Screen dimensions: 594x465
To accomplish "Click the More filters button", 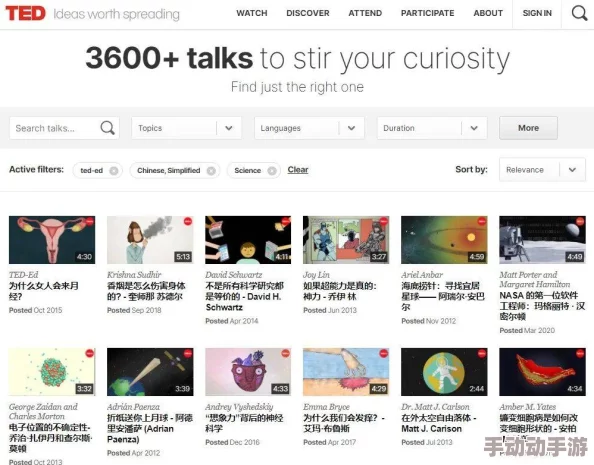I will pyautogui.click(x=528, y=128).
